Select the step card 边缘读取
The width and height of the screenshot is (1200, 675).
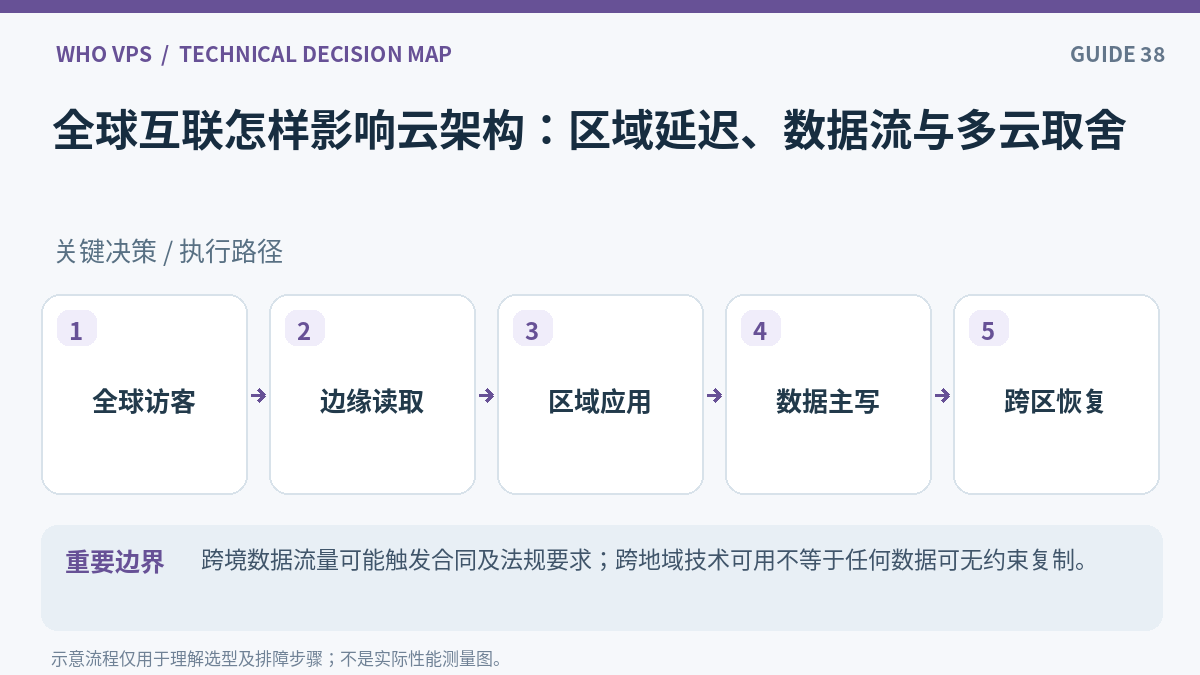click(x=372, y=394)
